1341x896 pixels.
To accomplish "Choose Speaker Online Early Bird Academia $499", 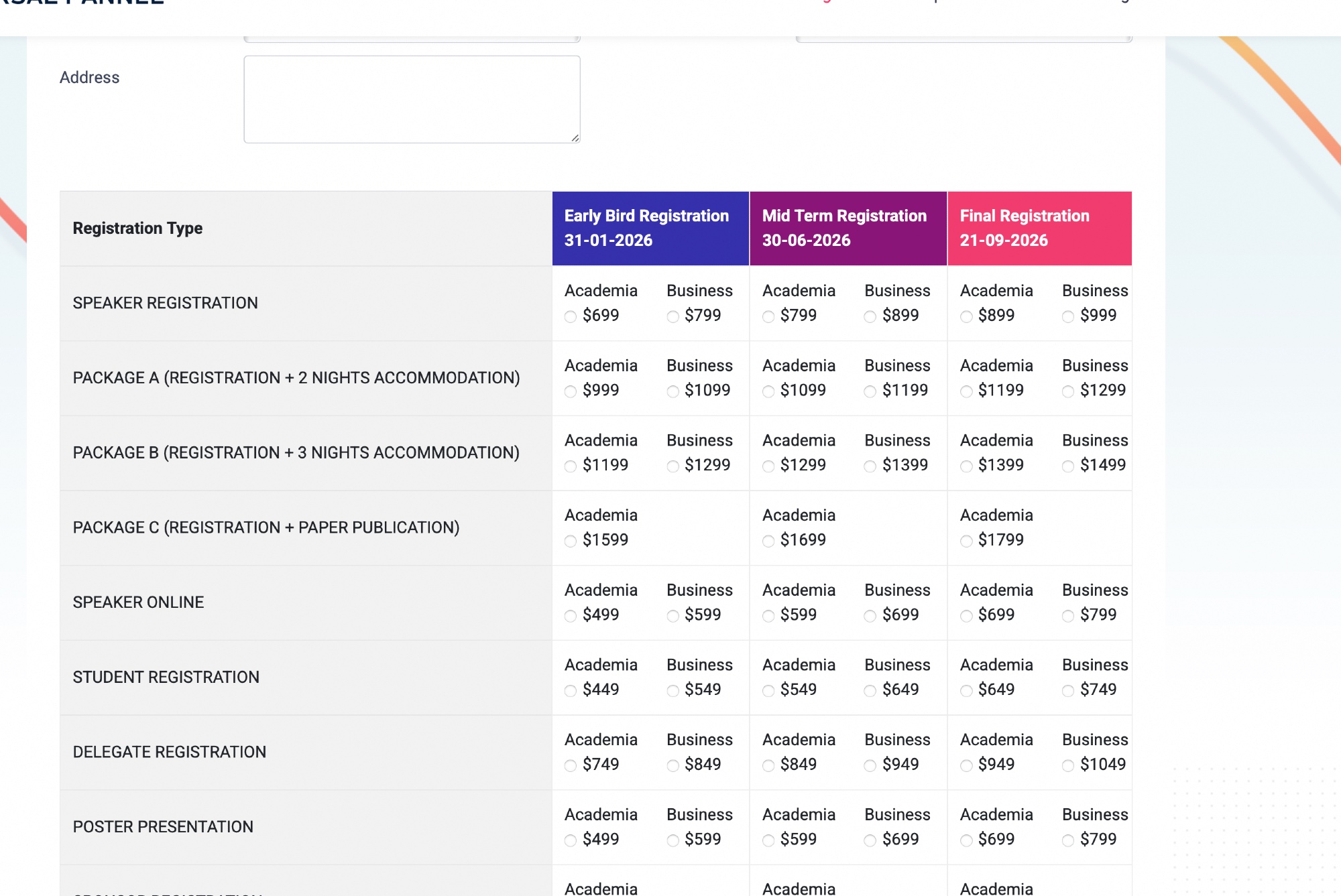I will tap(571, 616).
